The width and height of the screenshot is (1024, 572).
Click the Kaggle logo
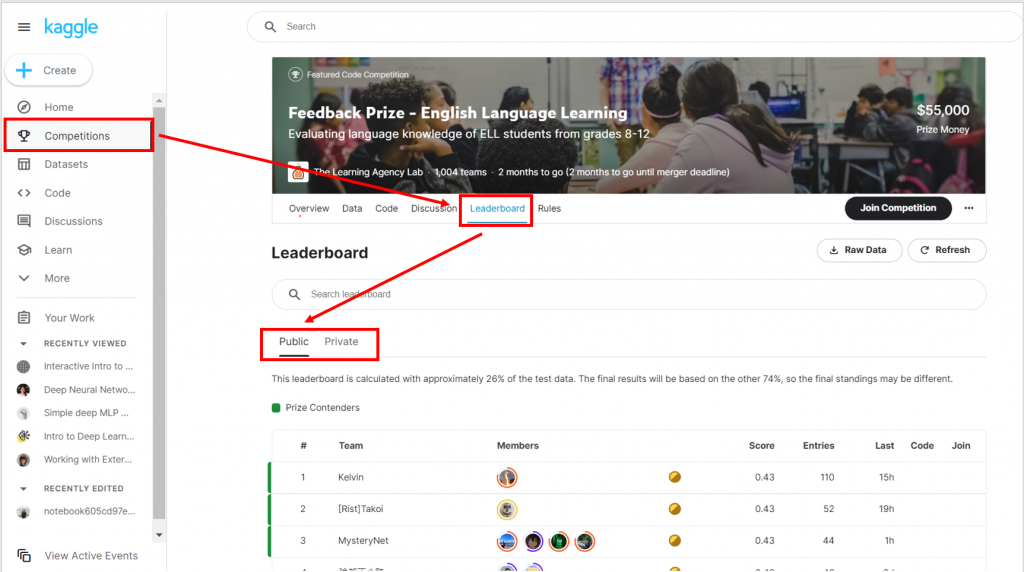pyautogui.click(x=71, y=27)
